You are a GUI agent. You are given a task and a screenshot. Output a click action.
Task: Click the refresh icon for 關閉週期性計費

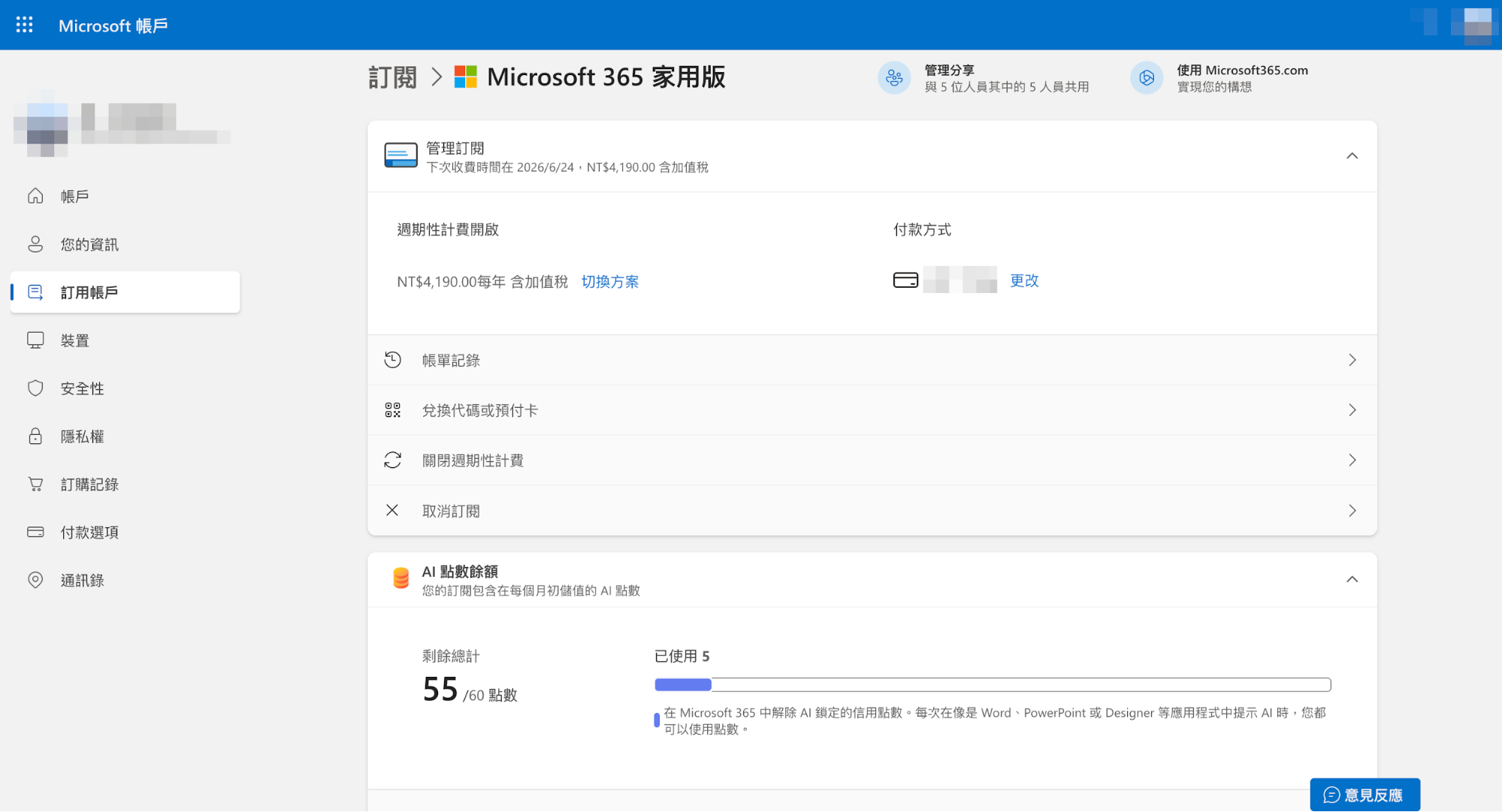click(x=392, y=460)
